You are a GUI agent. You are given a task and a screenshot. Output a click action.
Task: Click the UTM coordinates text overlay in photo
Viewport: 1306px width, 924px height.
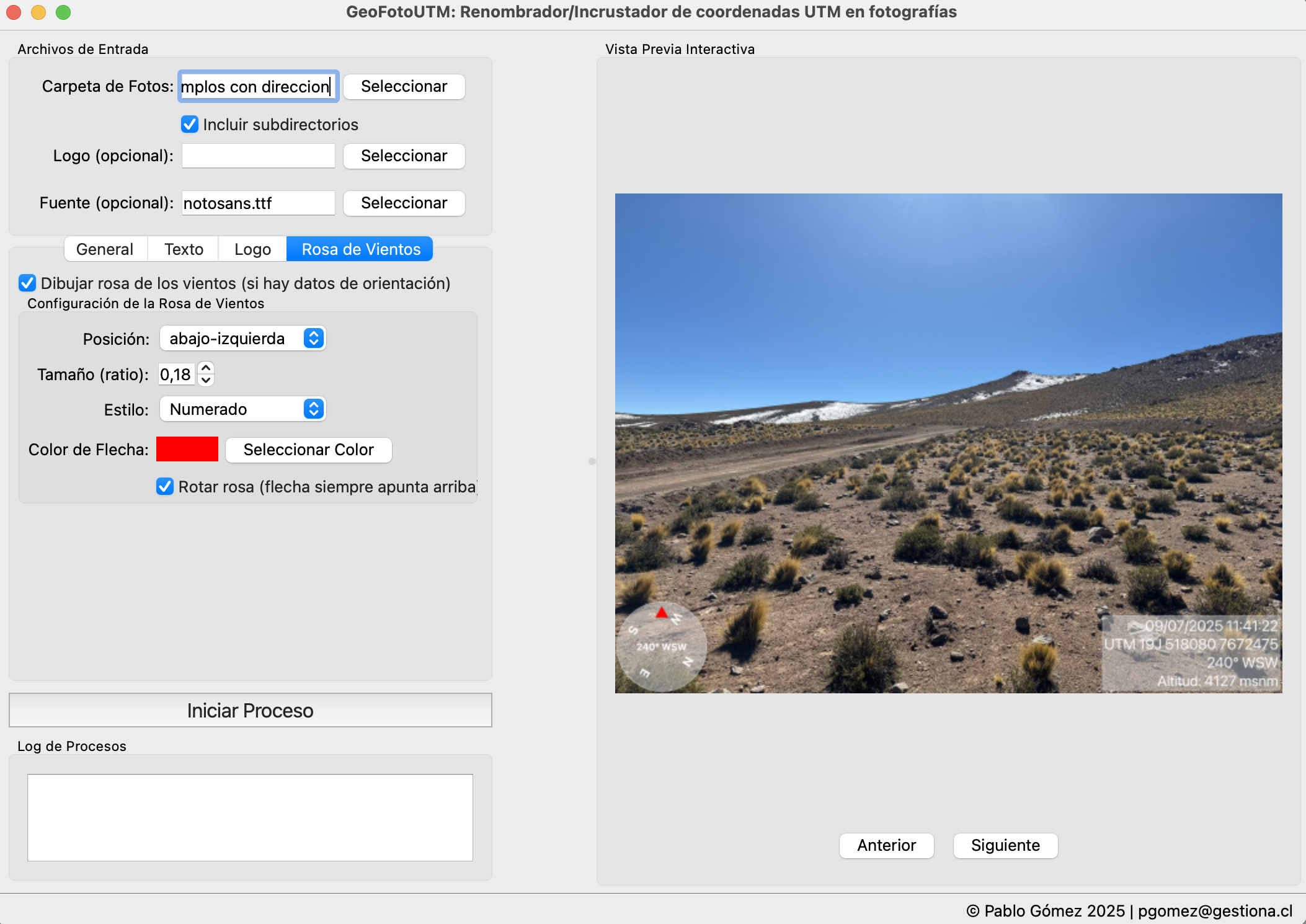click(1190, 644)
